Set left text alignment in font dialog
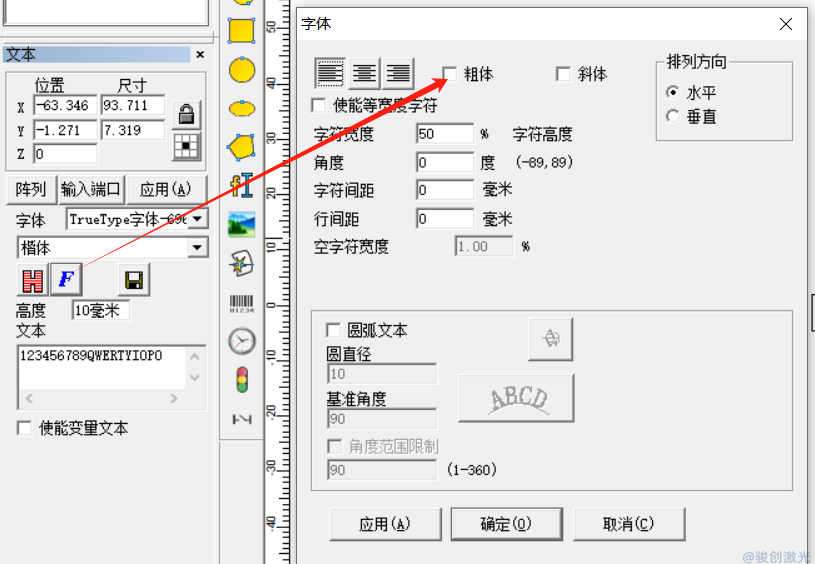The width and height of the screenshot is (815, 564). [330, 73]
